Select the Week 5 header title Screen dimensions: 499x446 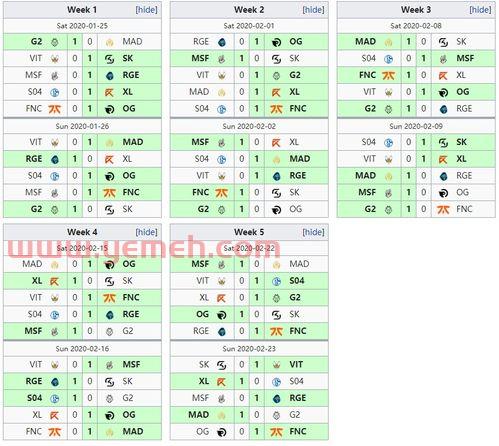click(x=249, y=232)
